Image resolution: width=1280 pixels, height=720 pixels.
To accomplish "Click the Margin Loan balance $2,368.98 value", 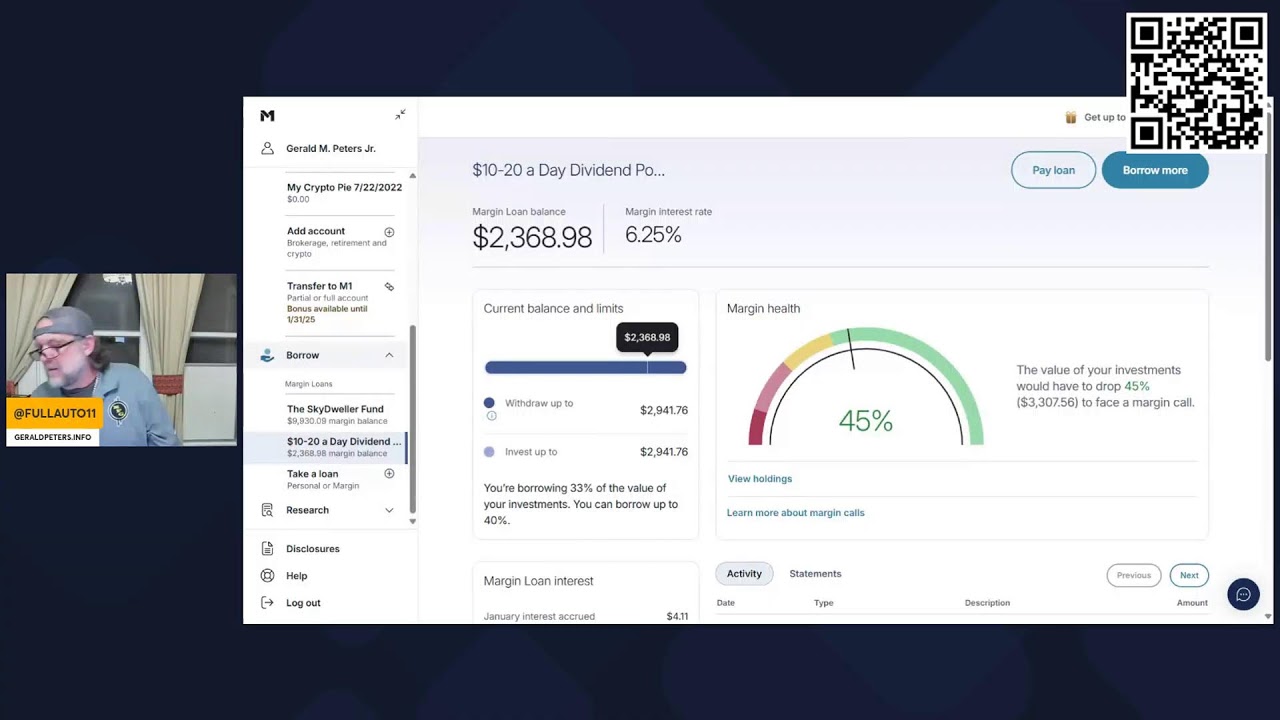I will pos(532,237).
